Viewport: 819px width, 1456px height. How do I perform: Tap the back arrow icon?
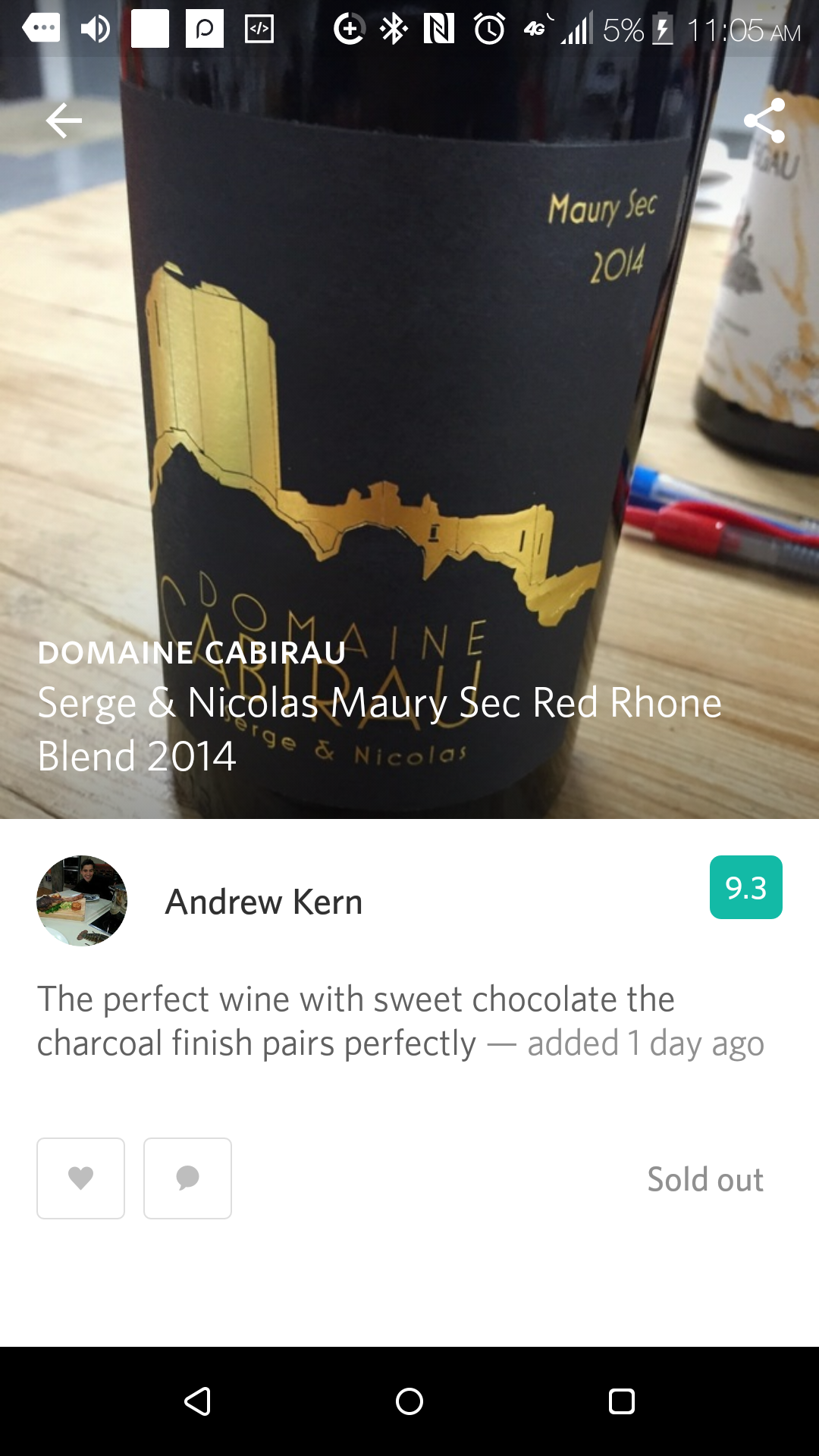(x=64, y=121)
